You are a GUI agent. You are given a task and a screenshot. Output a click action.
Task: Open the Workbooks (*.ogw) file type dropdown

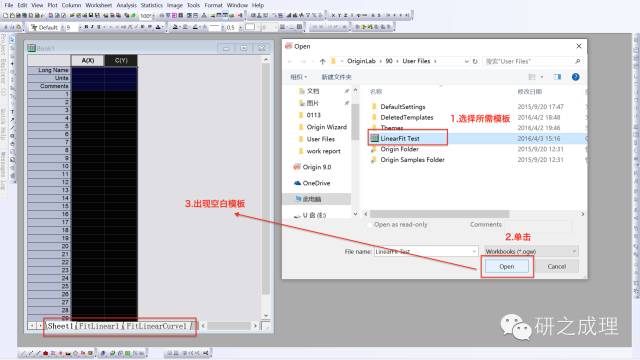pos(531,251)
